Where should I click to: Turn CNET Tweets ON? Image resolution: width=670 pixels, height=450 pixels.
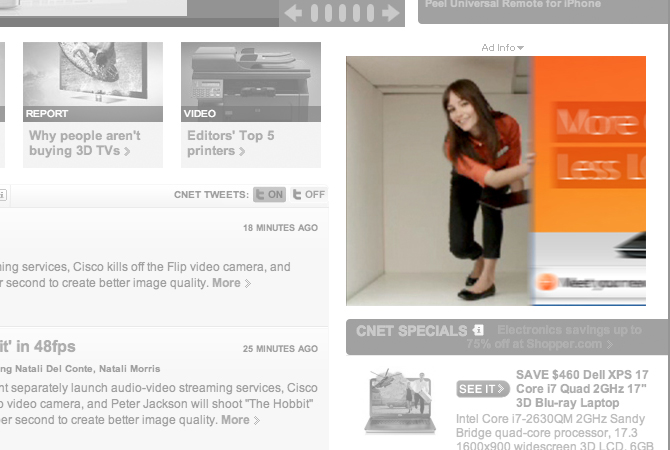coord(269,194)
